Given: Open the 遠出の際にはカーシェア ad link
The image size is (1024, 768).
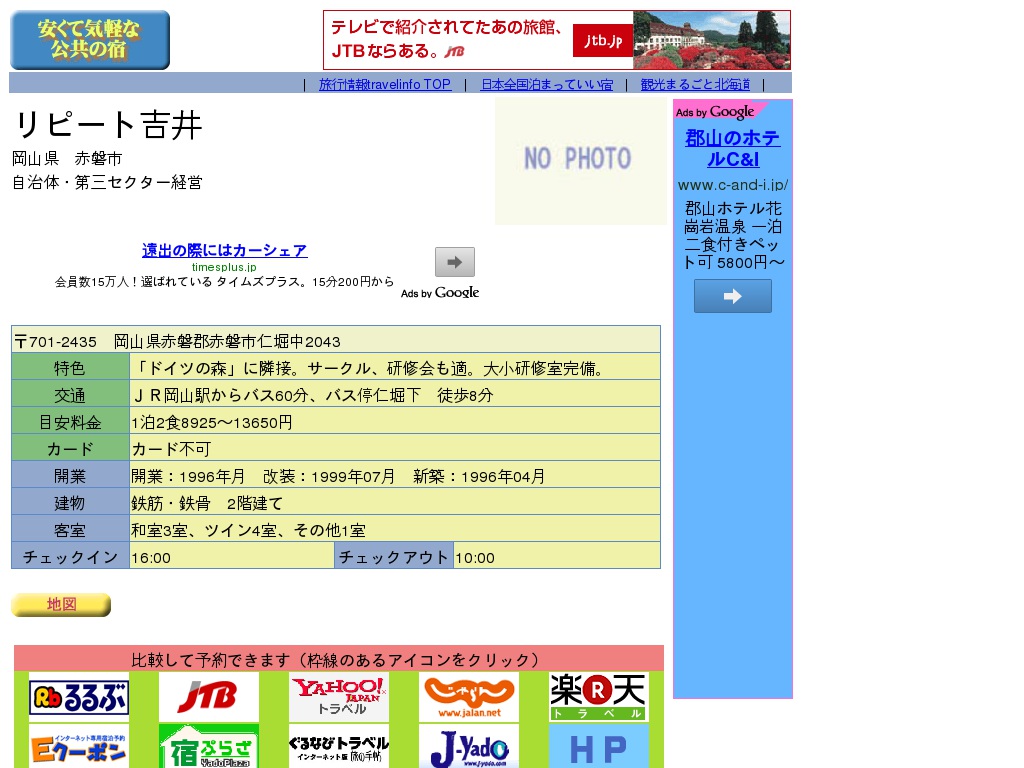Looking at the screenshot, I should coord(225,250).
